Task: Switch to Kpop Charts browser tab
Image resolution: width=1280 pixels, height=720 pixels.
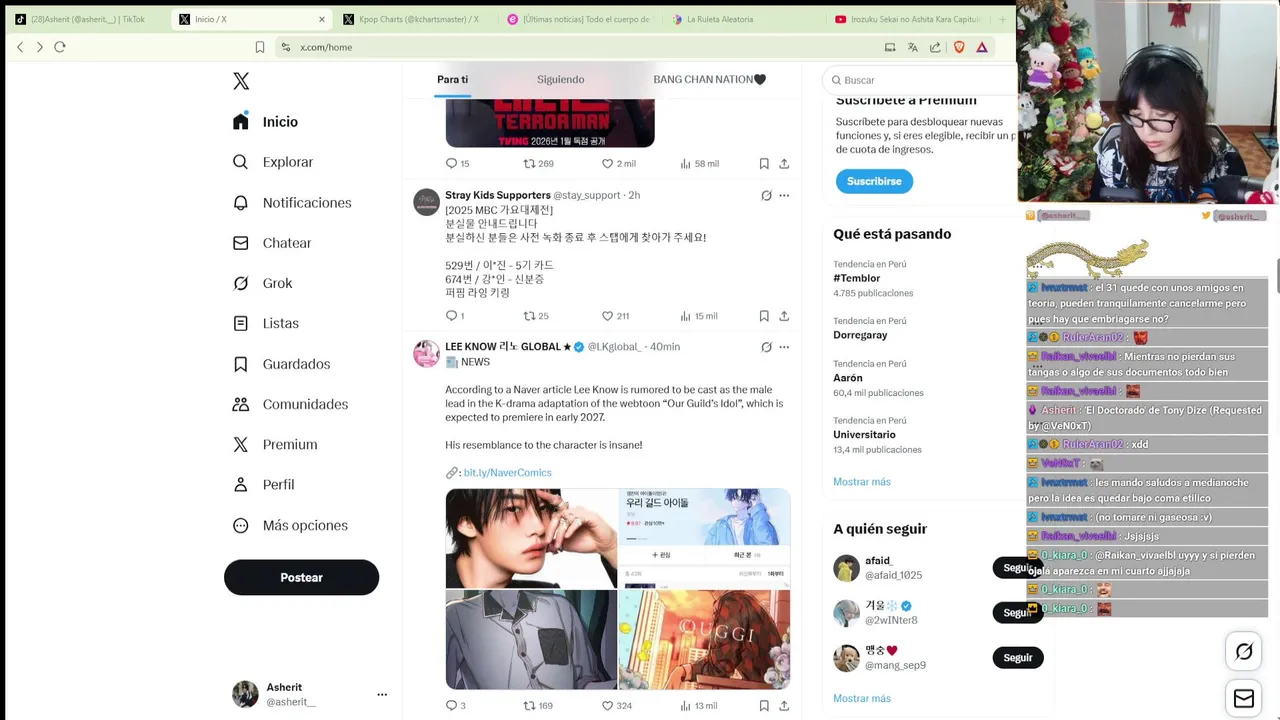Action: [x=418, y=19]
